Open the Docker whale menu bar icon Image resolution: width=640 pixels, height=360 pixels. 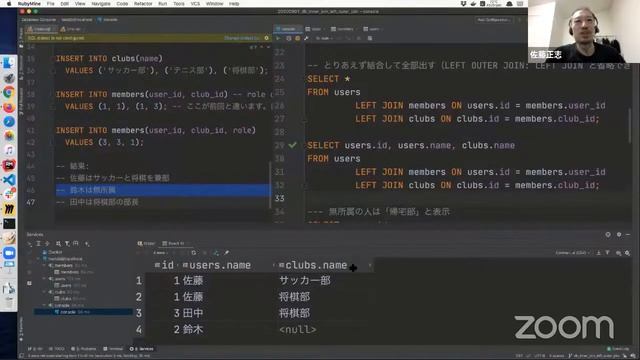[473, 4]
